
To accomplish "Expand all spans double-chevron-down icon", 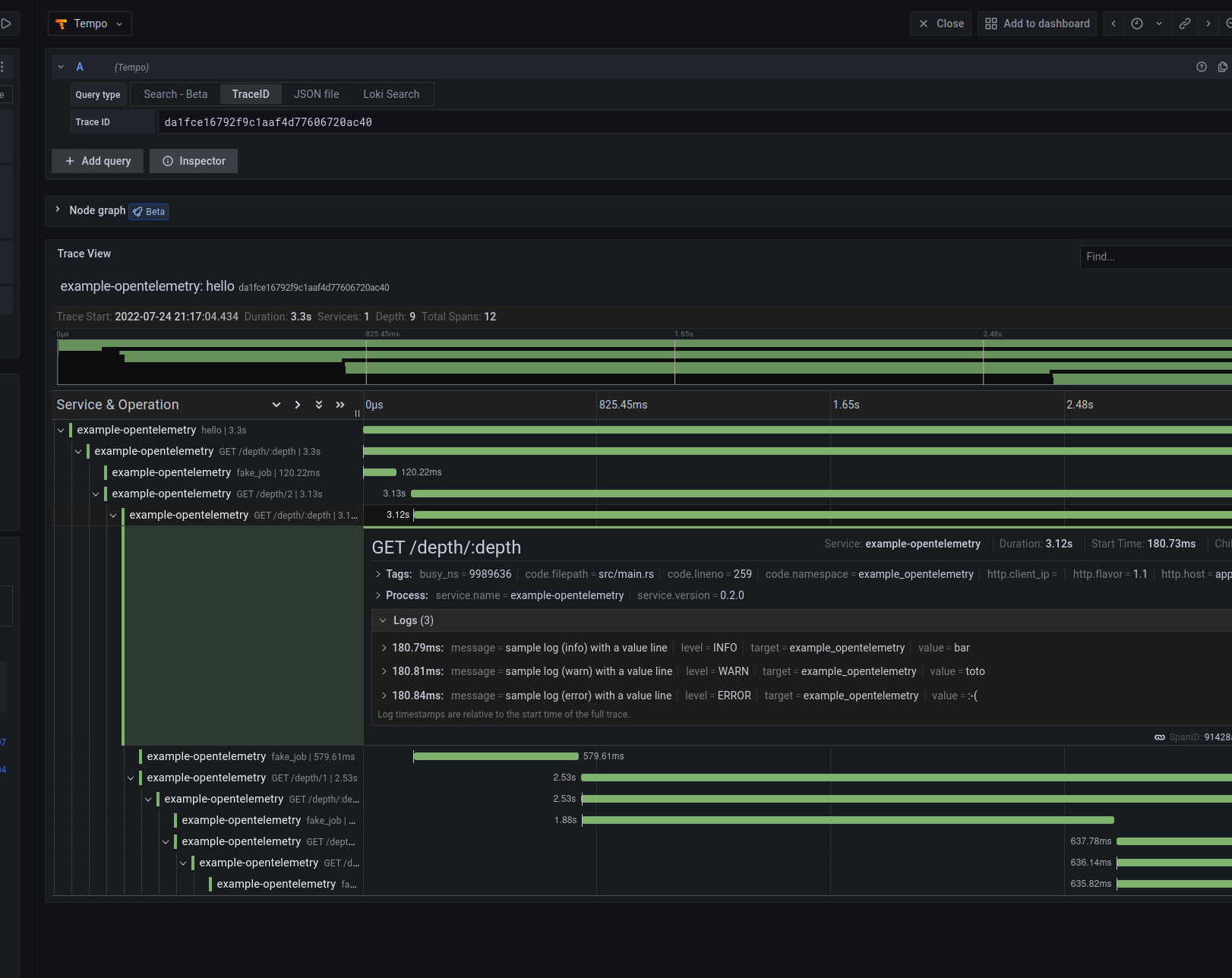I will pos(319,405).
